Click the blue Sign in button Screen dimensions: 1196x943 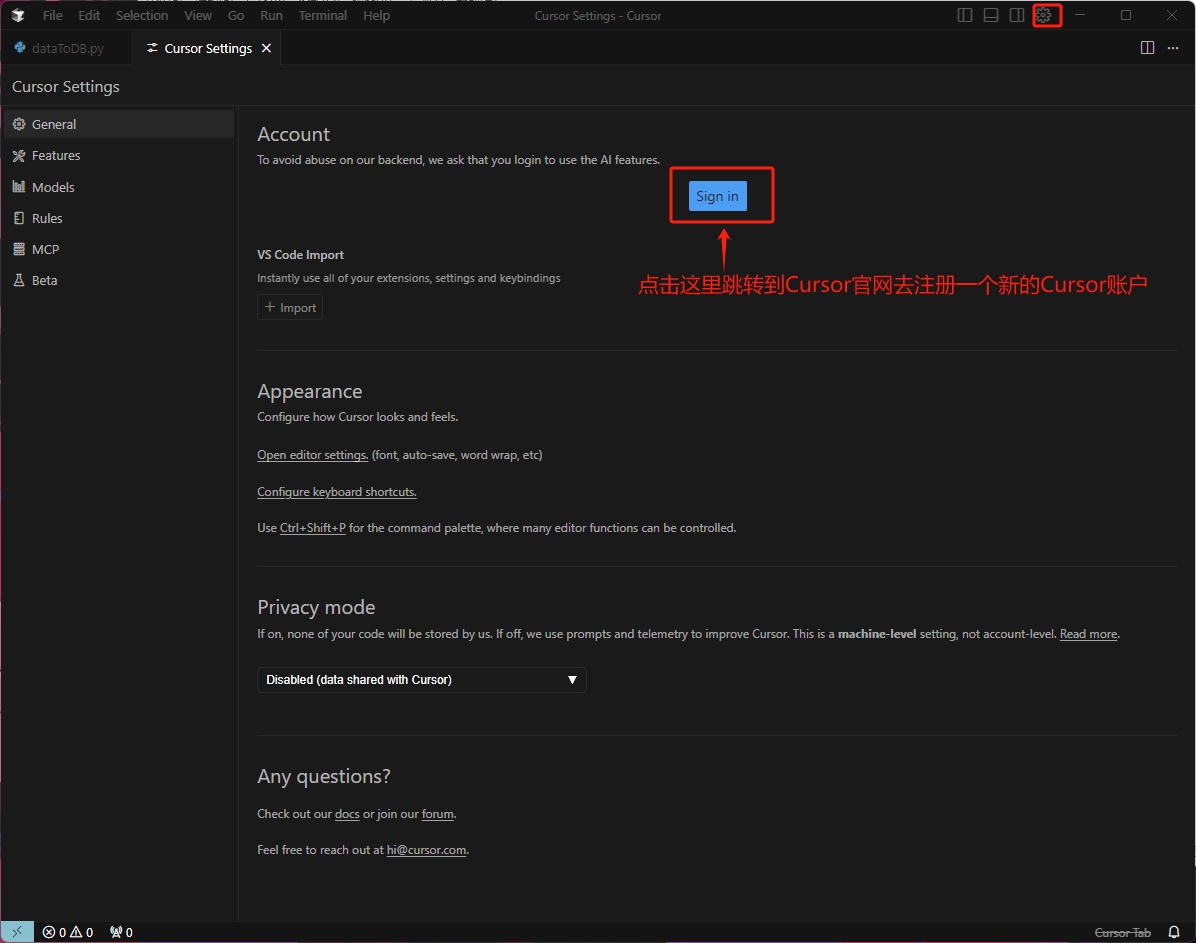(x=717, y=196)
